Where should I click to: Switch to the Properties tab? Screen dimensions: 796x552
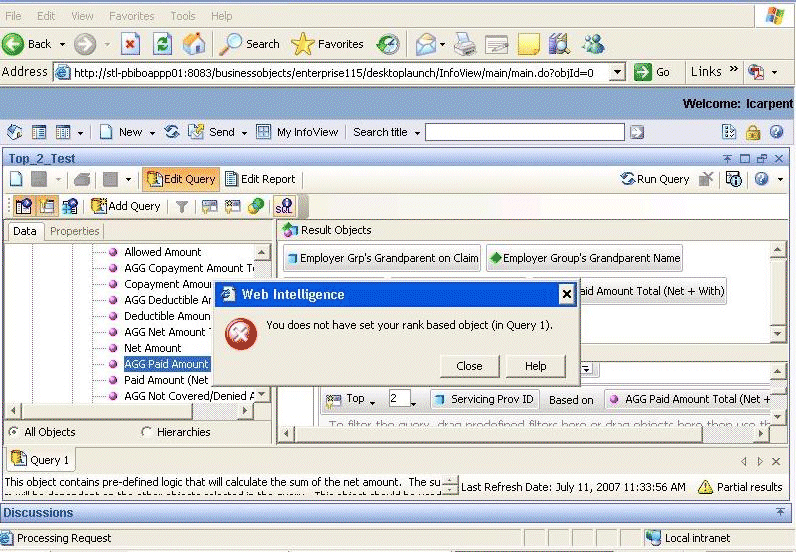coord(75,231)
